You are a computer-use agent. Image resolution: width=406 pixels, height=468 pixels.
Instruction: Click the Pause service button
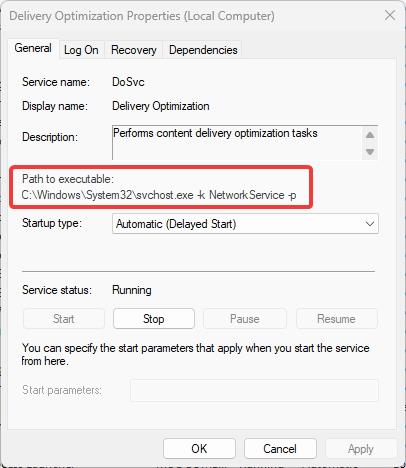coord(244,319)
